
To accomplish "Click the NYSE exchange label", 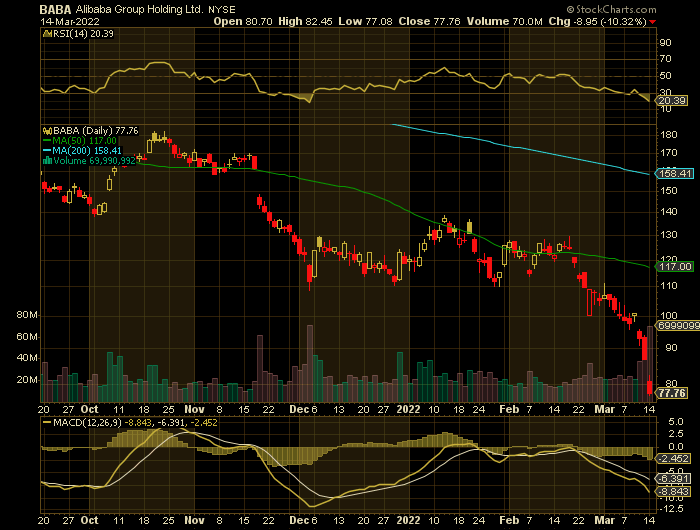I will click(222, 10).
